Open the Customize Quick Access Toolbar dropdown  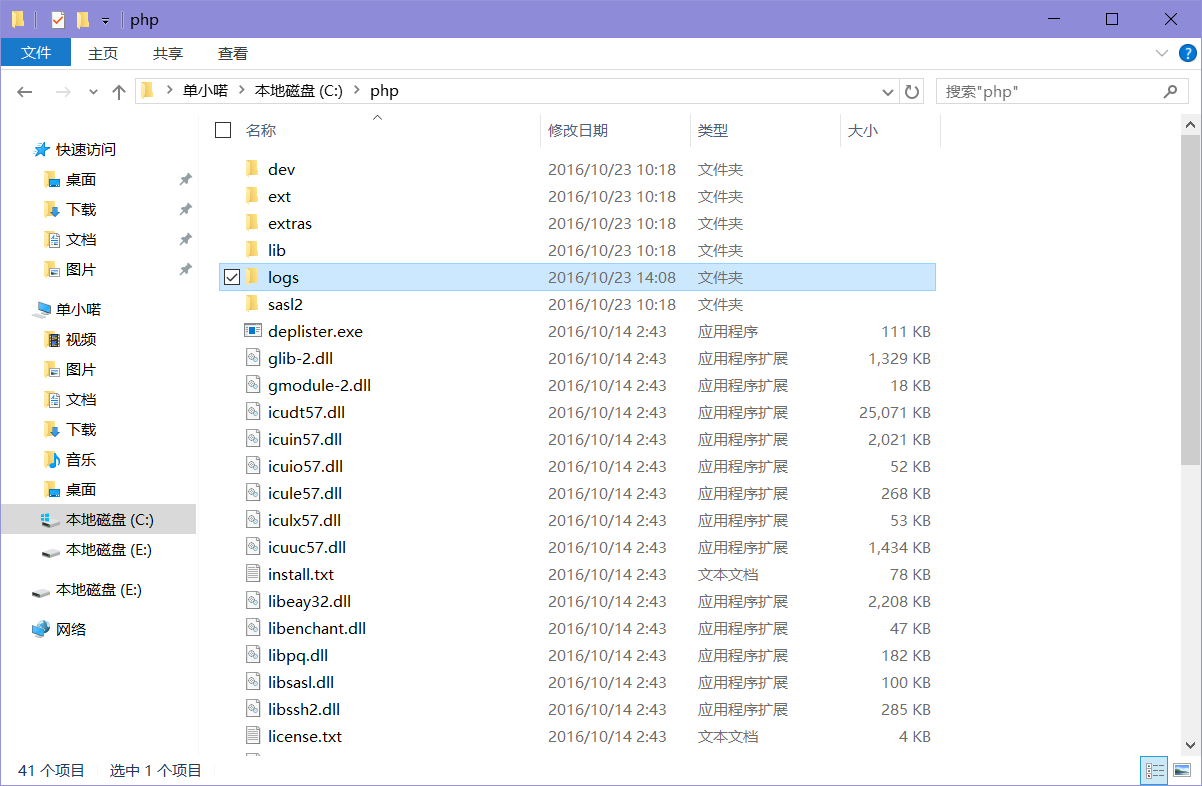click(105, 20)
